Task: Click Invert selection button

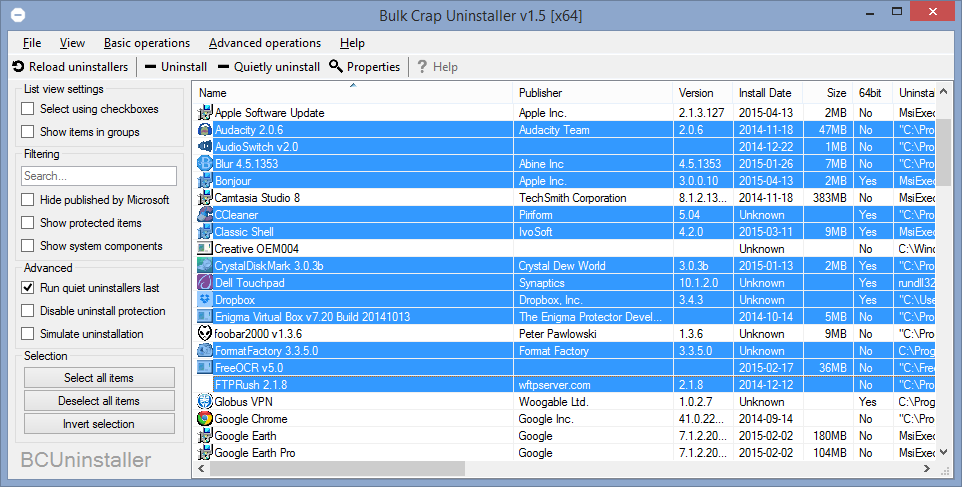Action: [x=99, y=424]
